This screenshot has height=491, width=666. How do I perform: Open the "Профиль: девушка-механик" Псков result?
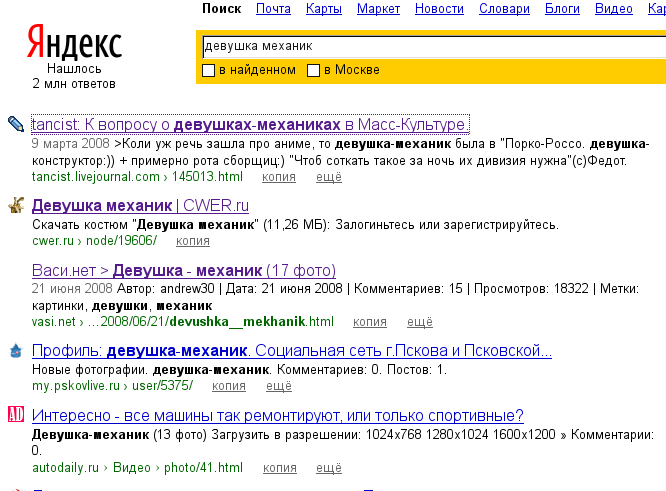292,351
